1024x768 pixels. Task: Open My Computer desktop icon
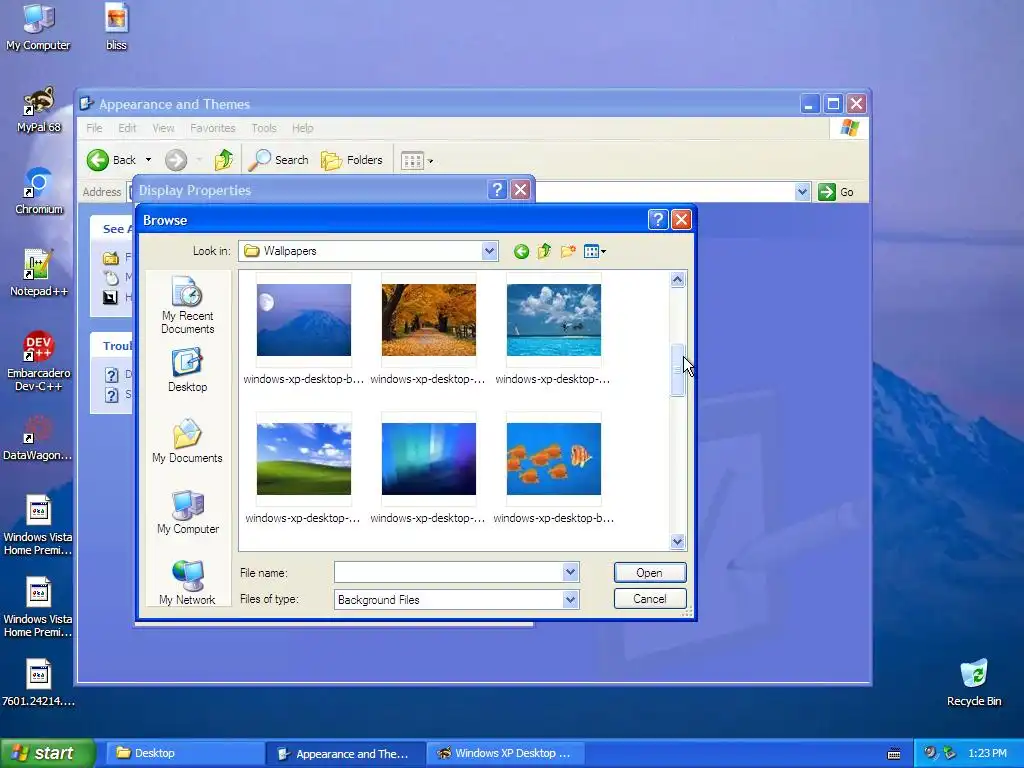coord(38,26)
